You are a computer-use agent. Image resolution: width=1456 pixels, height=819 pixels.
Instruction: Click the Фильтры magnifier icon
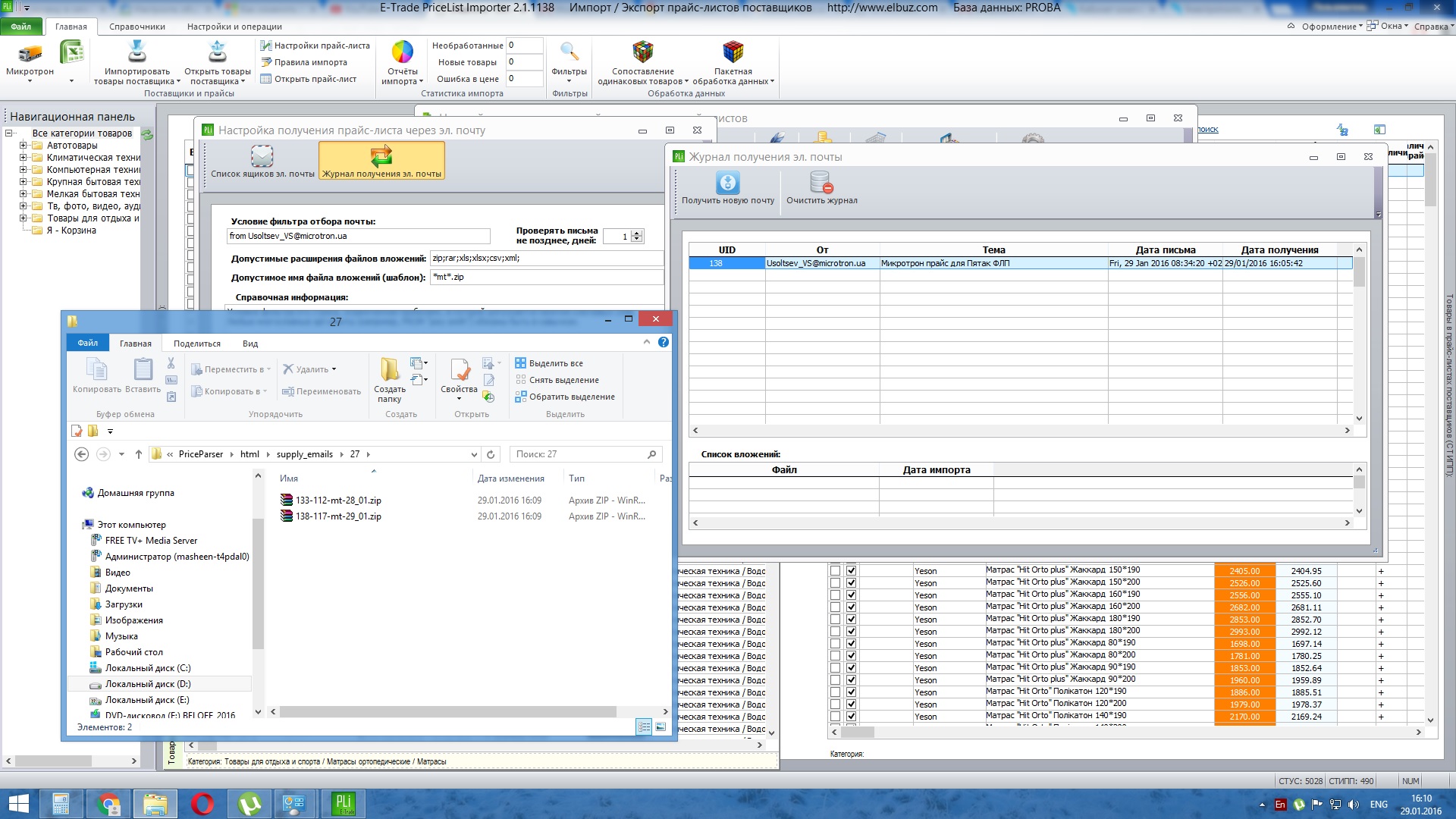pyautogui.click(x=569, y=52)
